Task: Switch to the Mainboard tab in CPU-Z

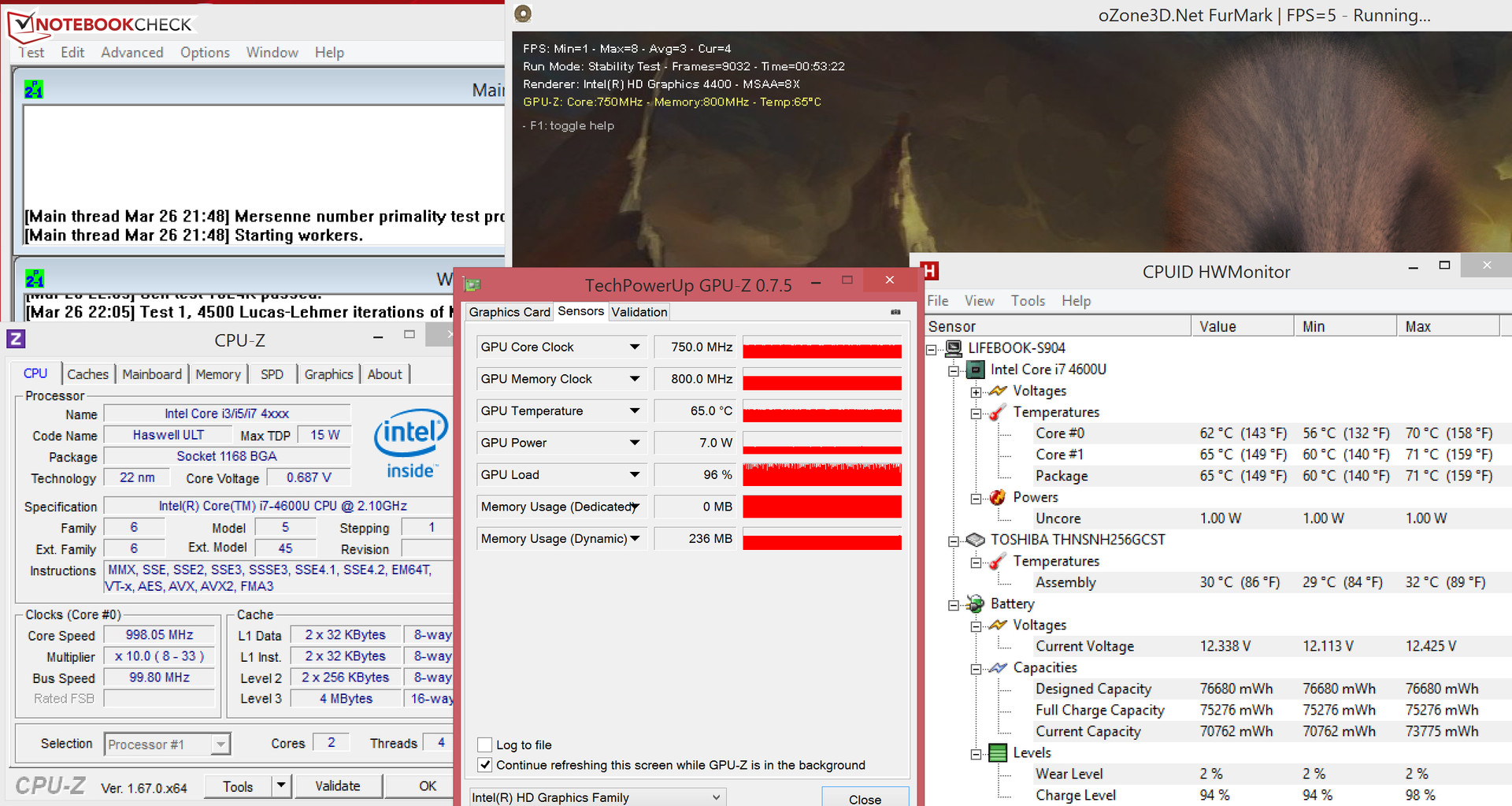Action: click(152, 374)
